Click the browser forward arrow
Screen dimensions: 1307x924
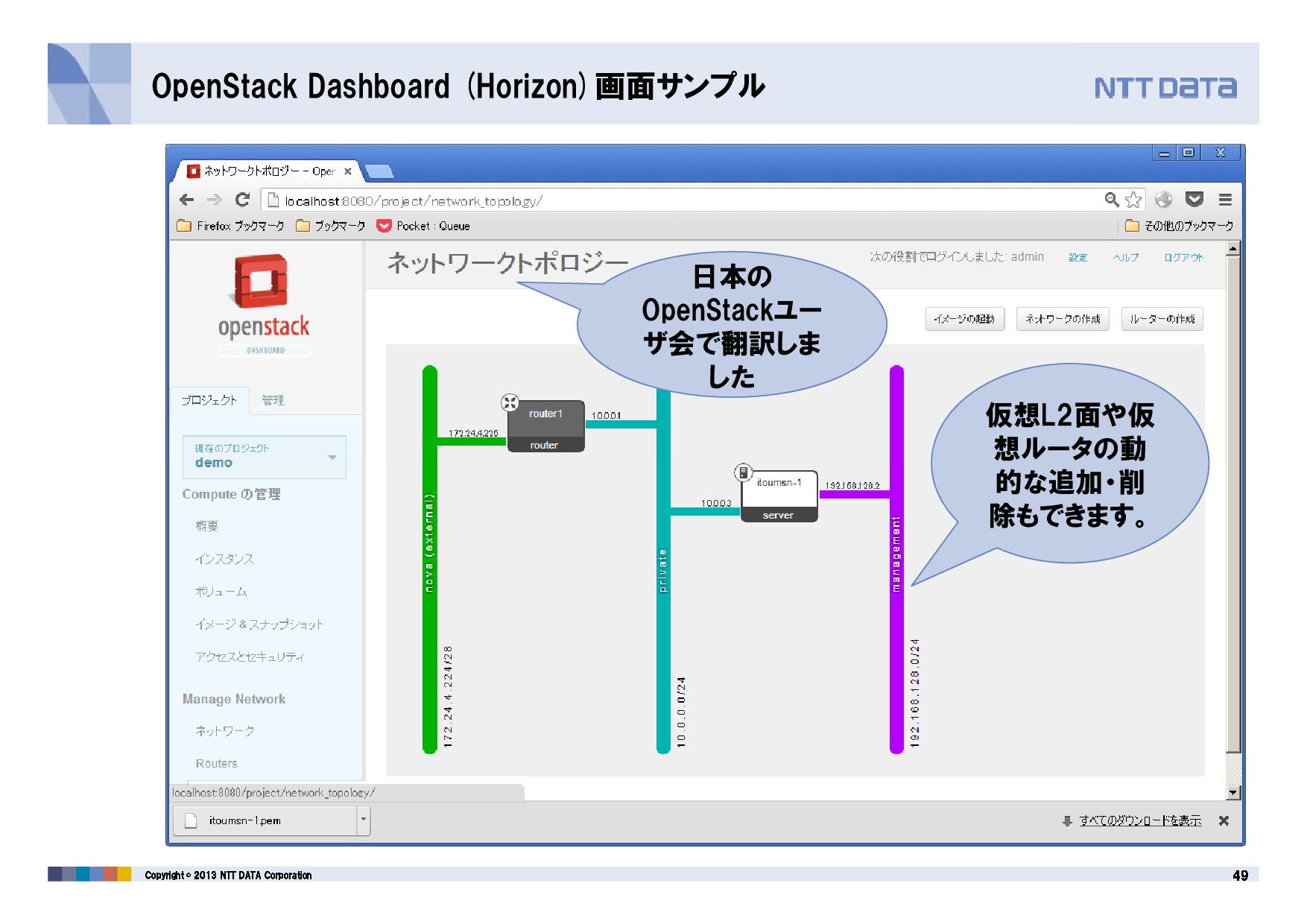coord(215,200)
